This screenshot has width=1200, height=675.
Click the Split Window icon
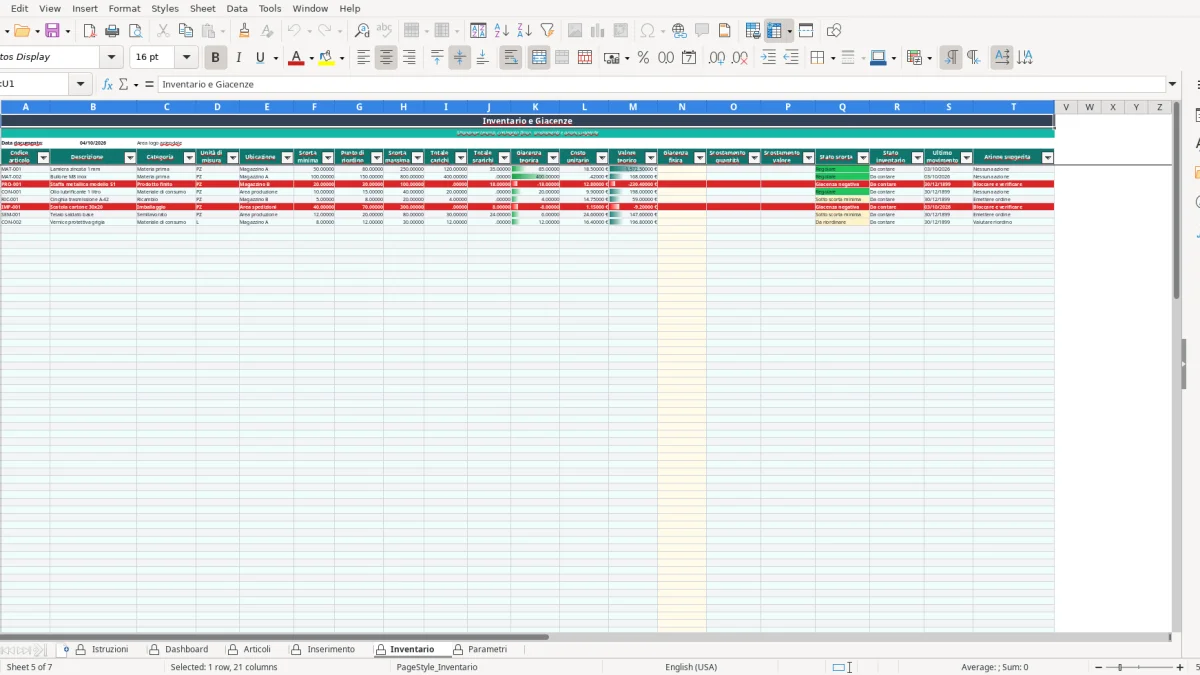[x=806, y=31]
